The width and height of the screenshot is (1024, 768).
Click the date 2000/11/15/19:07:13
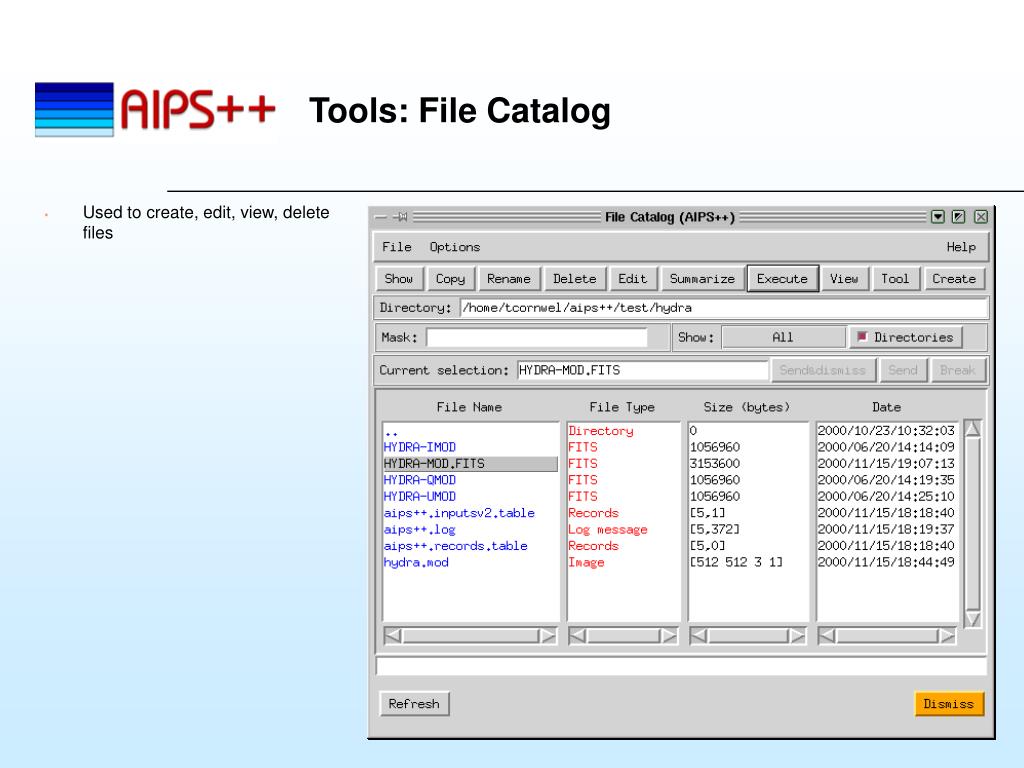886,464
